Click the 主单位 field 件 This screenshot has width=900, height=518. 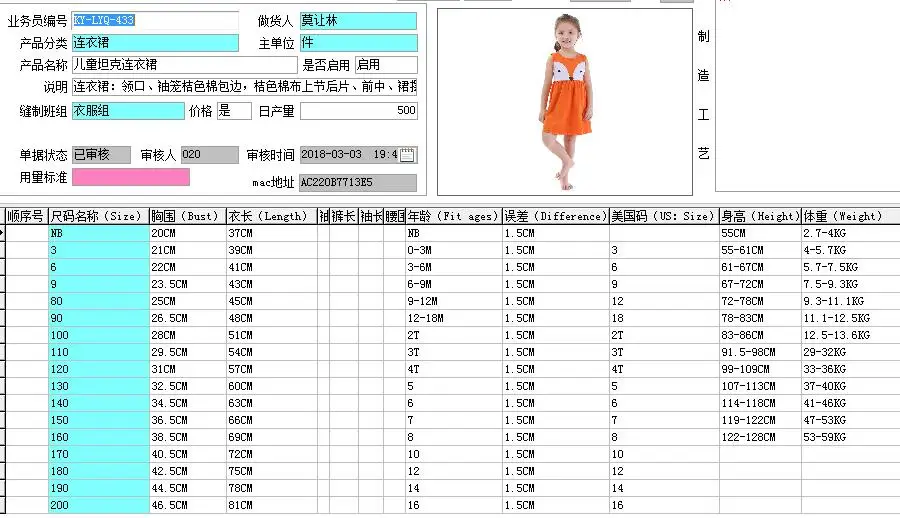[358, 43]
